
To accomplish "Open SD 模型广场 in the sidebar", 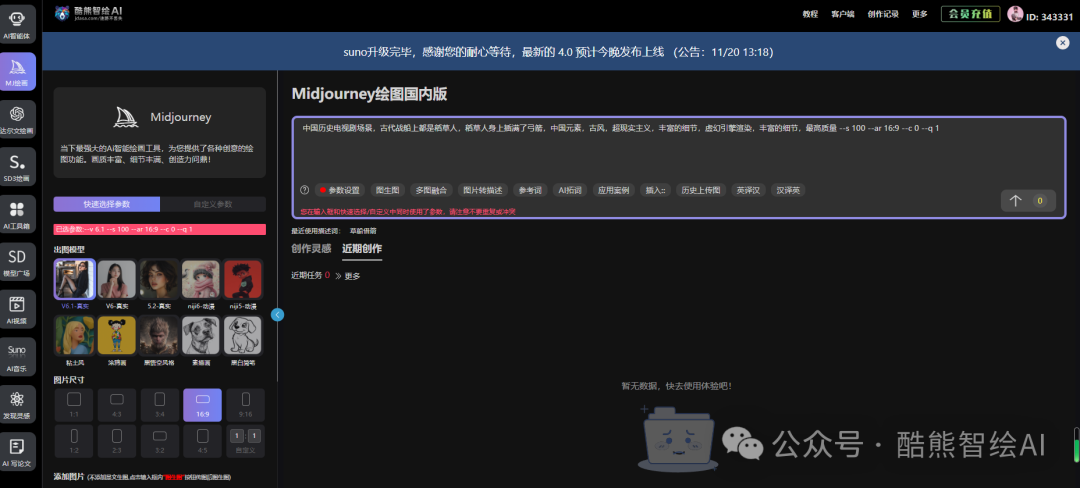I will tap(18, 262).
